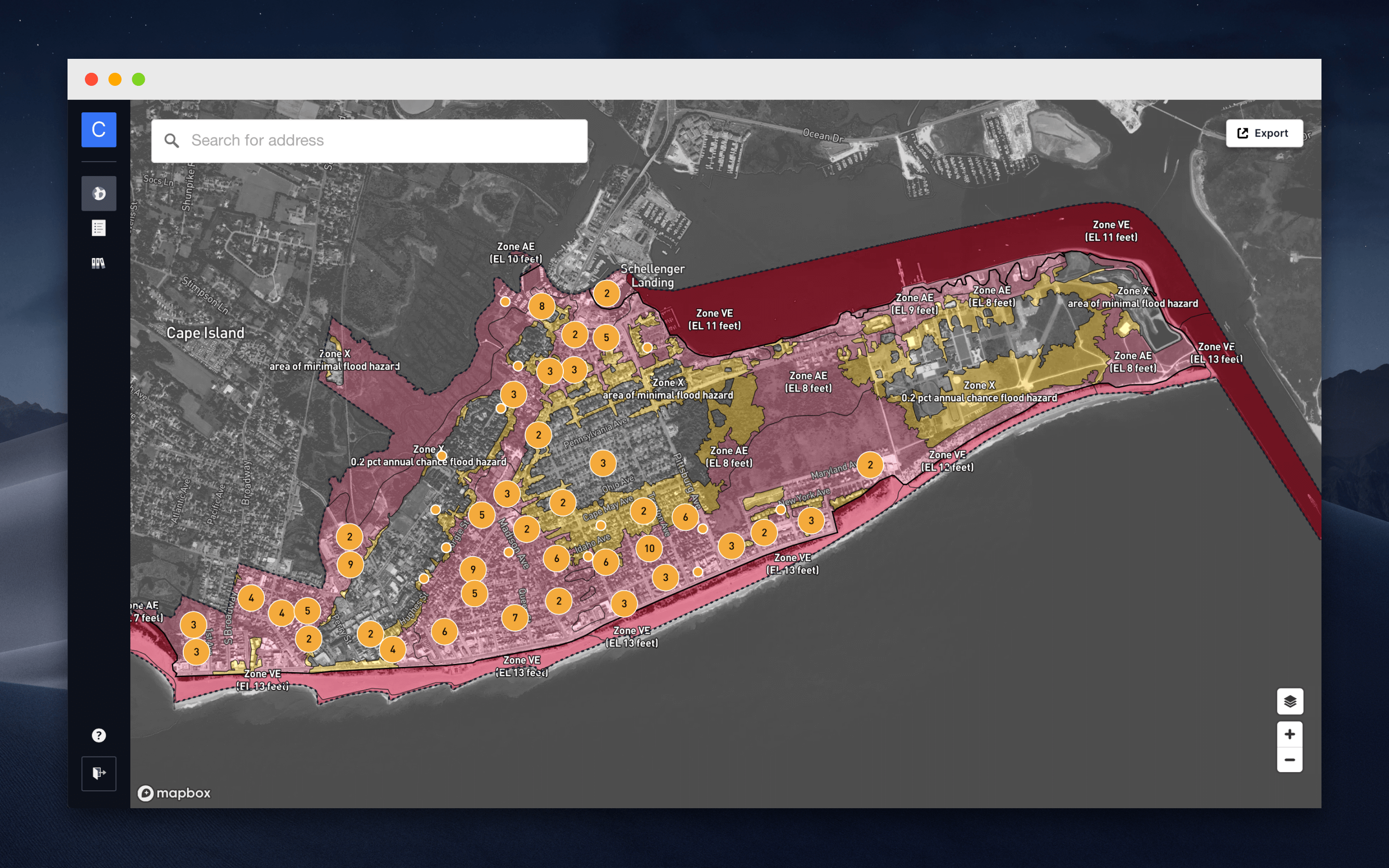Click the sign-out door icon at bottom left
Screen dimensions: 1389x868
point(99,773)
